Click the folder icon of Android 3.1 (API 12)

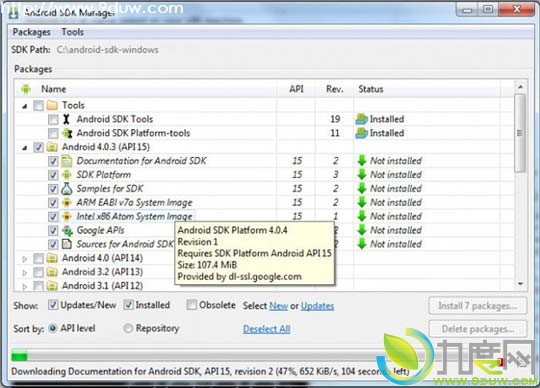(52, 285)
